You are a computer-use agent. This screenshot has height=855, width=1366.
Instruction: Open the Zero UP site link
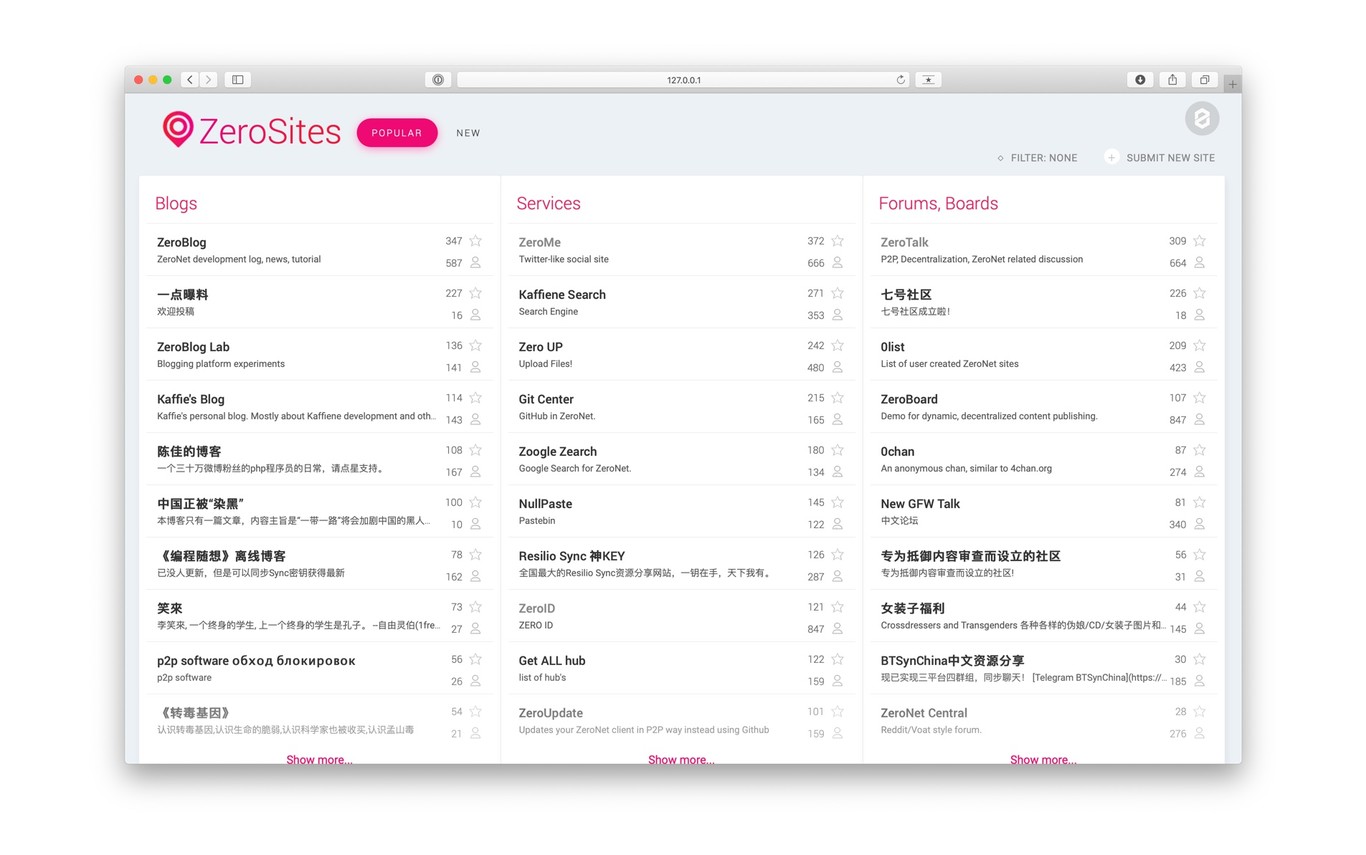pos(541,347)
